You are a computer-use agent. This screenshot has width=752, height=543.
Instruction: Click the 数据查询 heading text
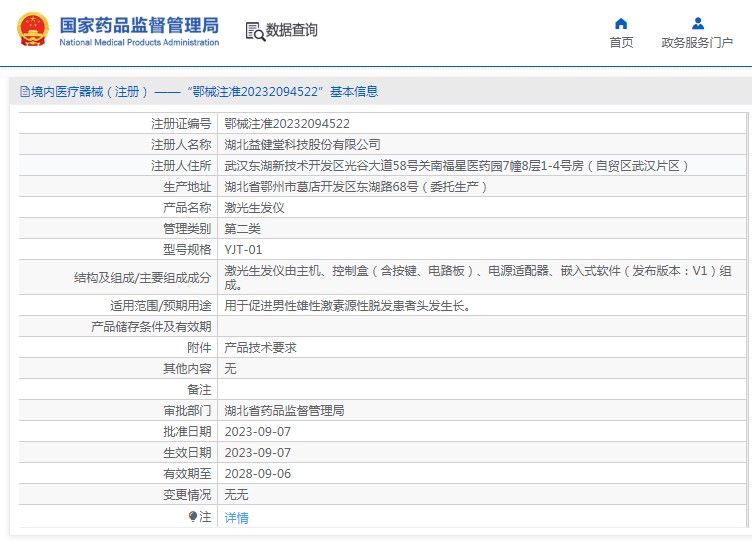point(291,30)
